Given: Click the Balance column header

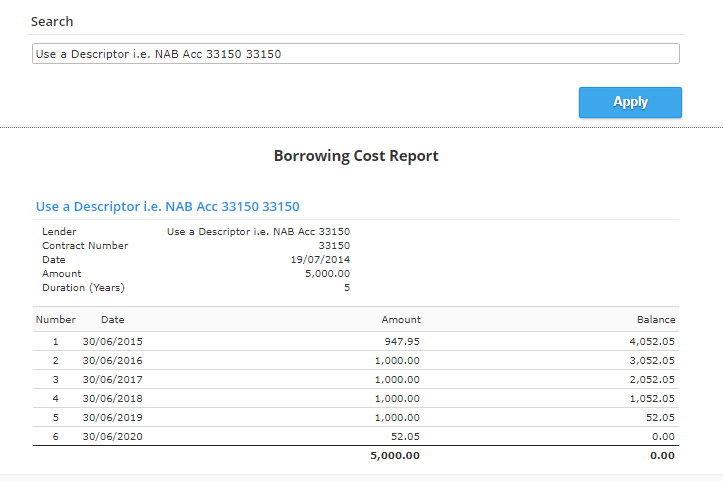Looking at the screenshot, I should (x=656, y=319).
